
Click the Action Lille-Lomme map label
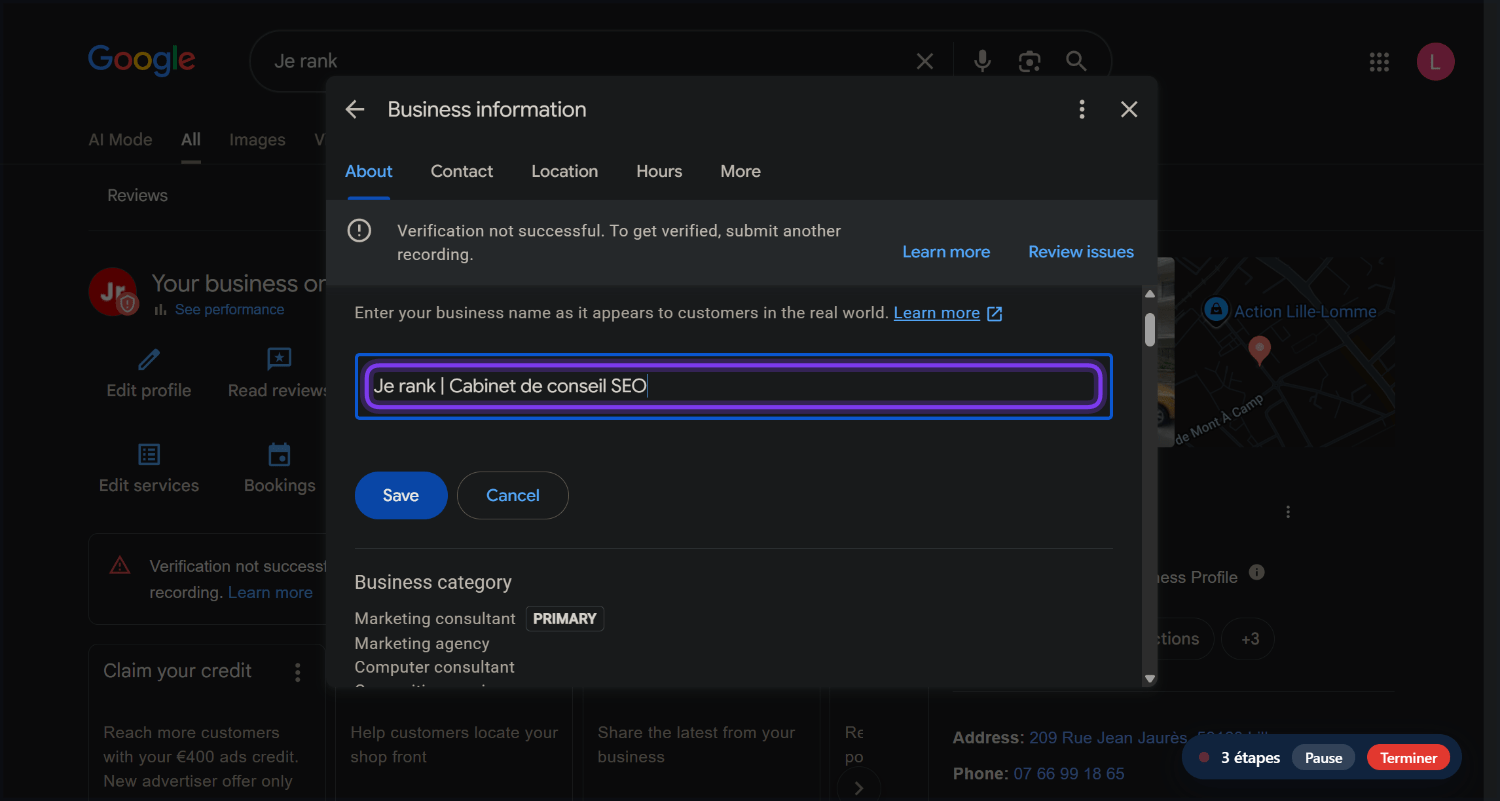tap(1305, 312)
